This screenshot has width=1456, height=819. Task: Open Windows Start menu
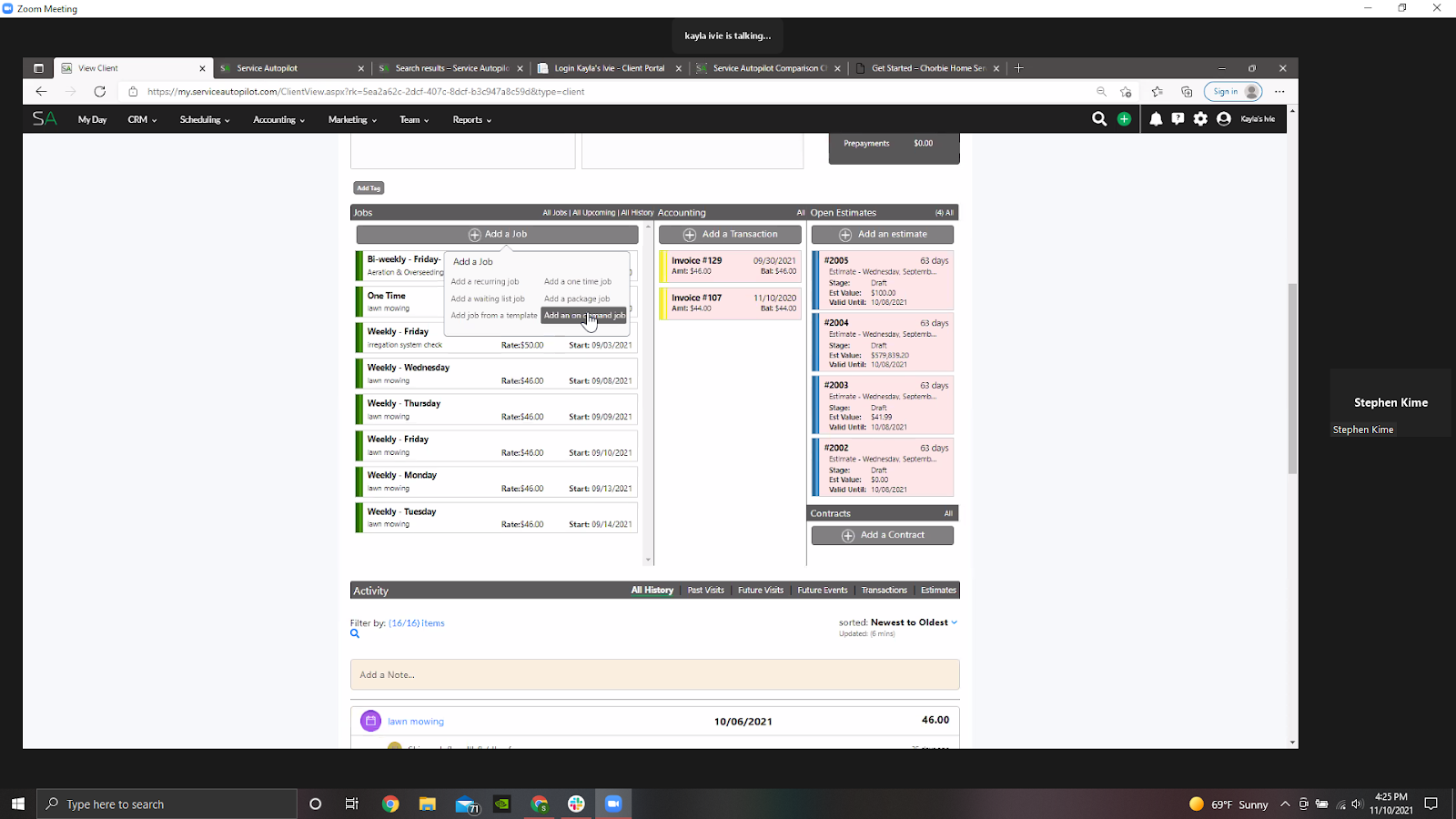pyautogui.click(x=17, y=804)
